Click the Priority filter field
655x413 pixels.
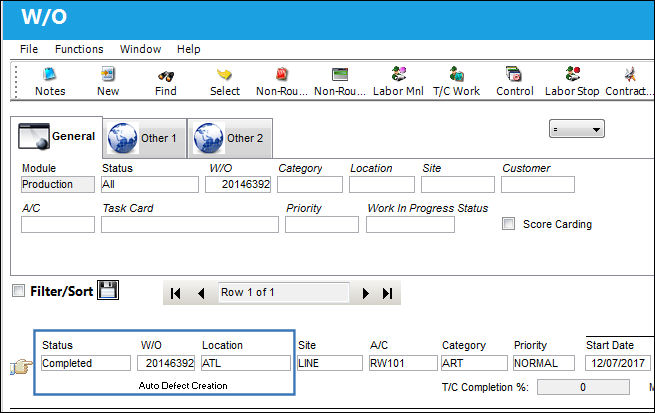322,224
